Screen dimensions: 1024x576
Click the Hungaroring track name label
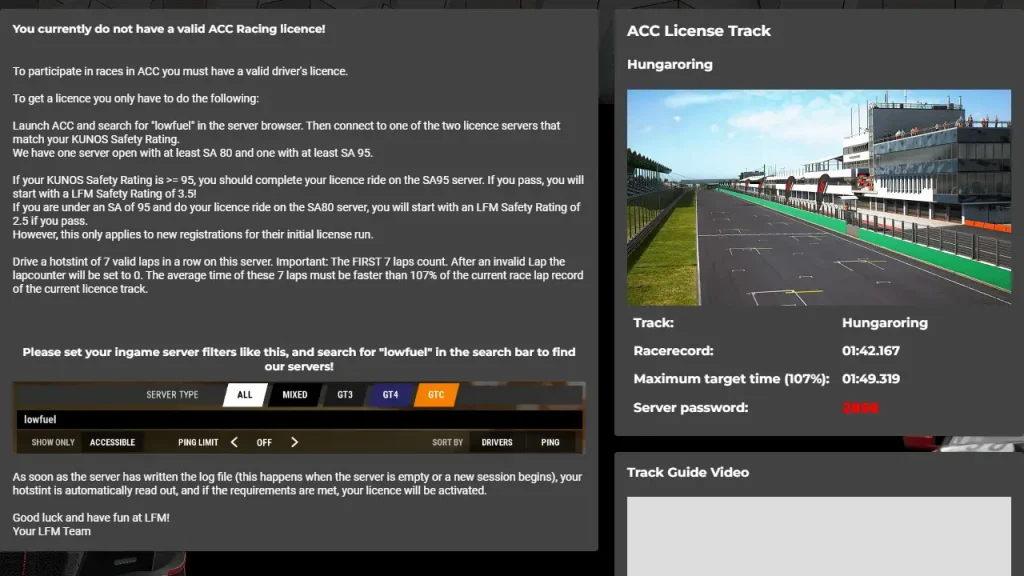[x=668, y=64]
